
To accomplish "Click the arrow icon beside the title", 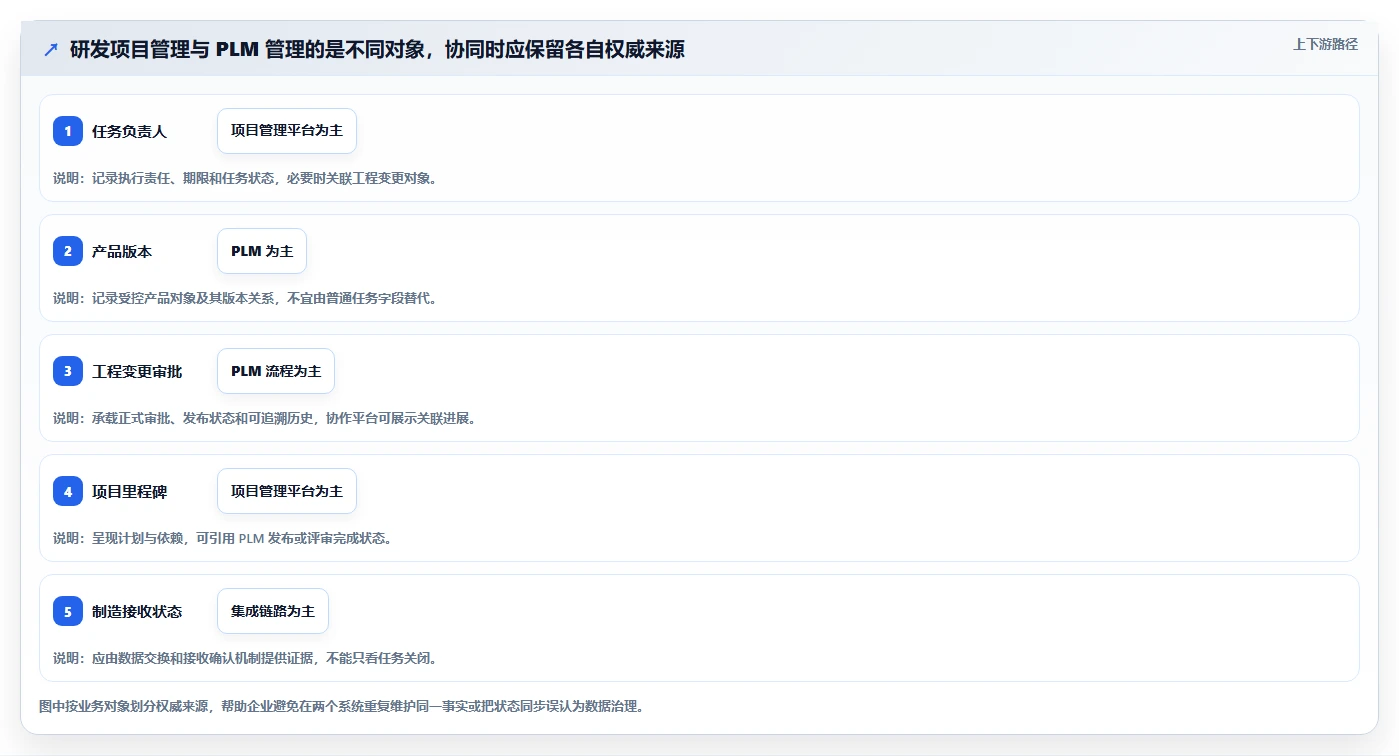I will point(51,49).
